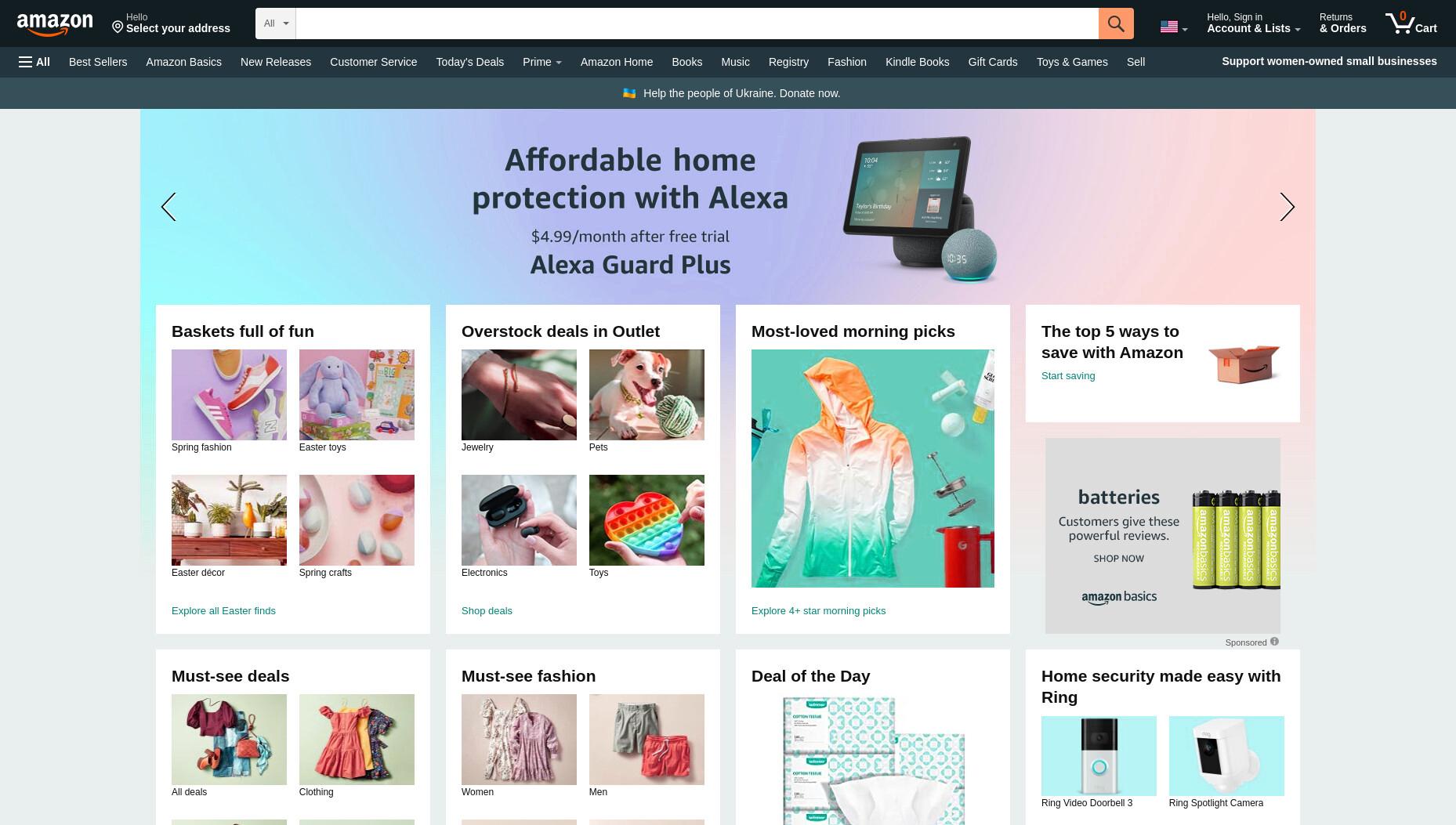The image size is (1456, 825).
Task: Select Gift Cards in navigation bar
Action: coord(993,62)
